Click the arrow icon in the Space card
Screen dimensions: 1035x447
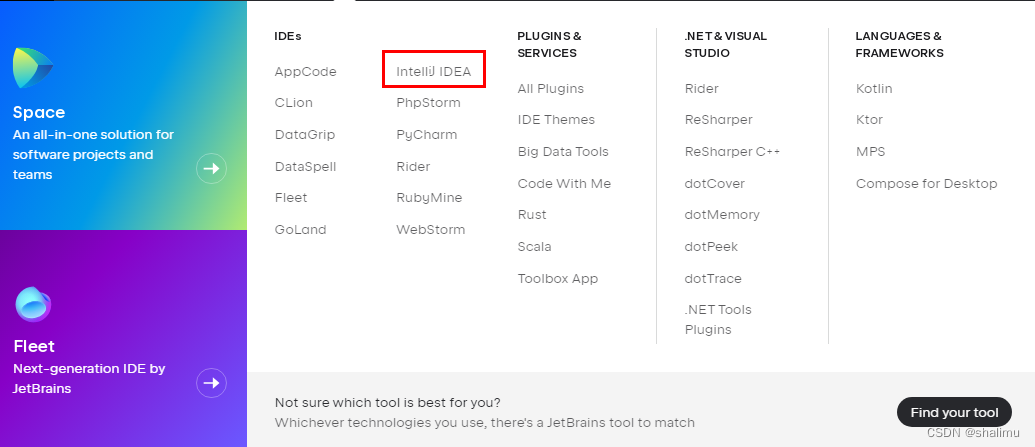click(211, 169)
